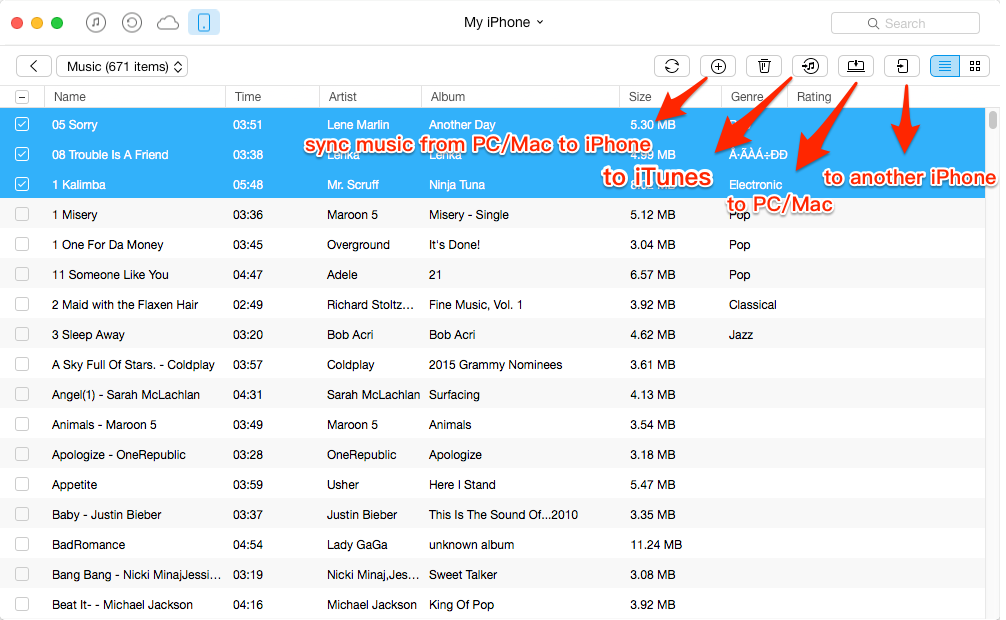The width and height of the screenshot is (1006, 620).
Task: Click the artist Bob Acri
Action: tap(350, 335)
